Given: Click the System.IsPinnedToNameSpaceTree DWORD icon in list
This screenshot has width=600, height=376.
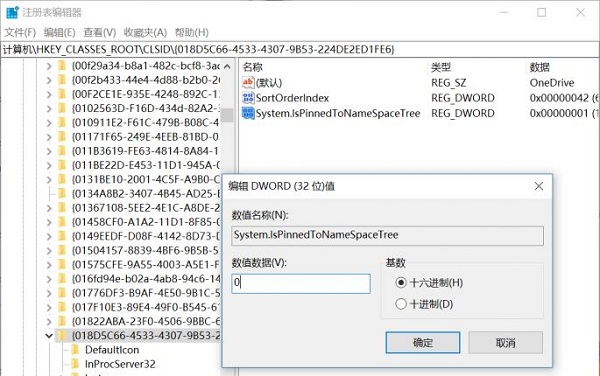Looking at the screenshot, I should pos(248,113).
